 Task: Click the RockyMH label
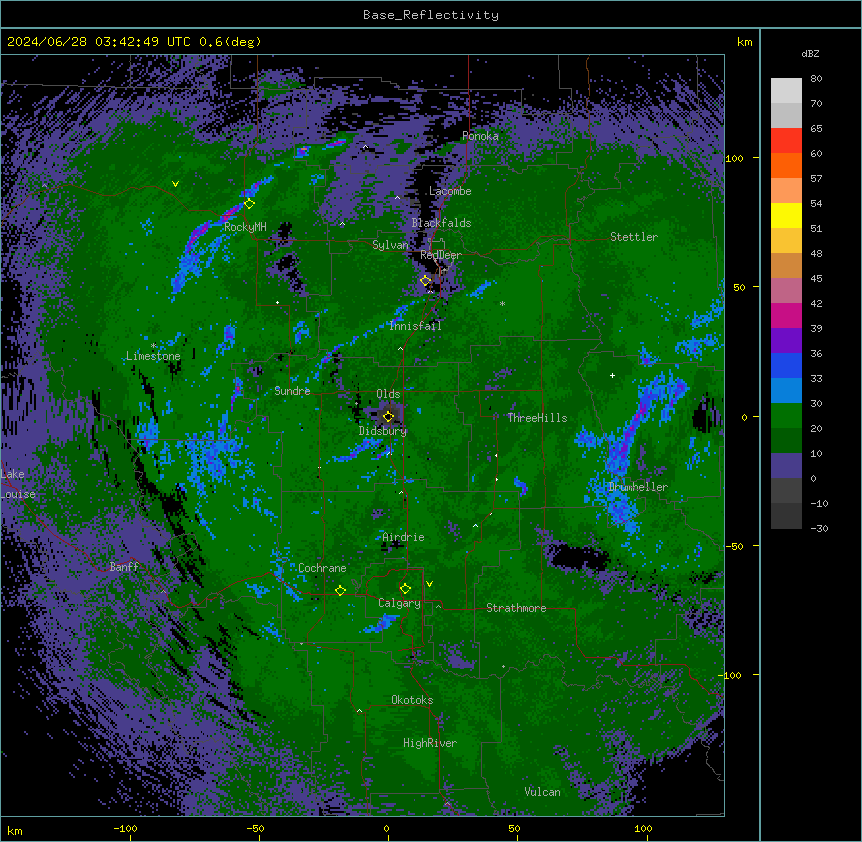click(245, 227)
